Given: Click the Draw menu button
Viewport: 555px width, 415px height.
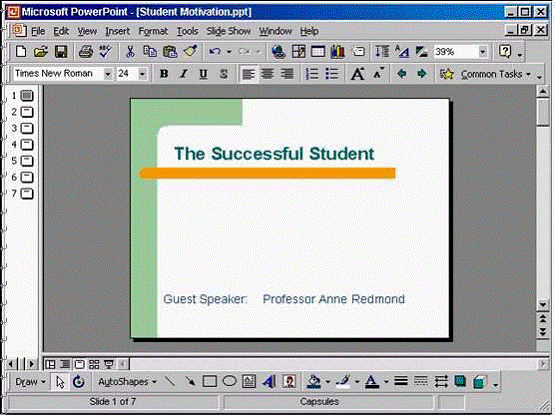Looking at the screenshot, I should [30, 382].
